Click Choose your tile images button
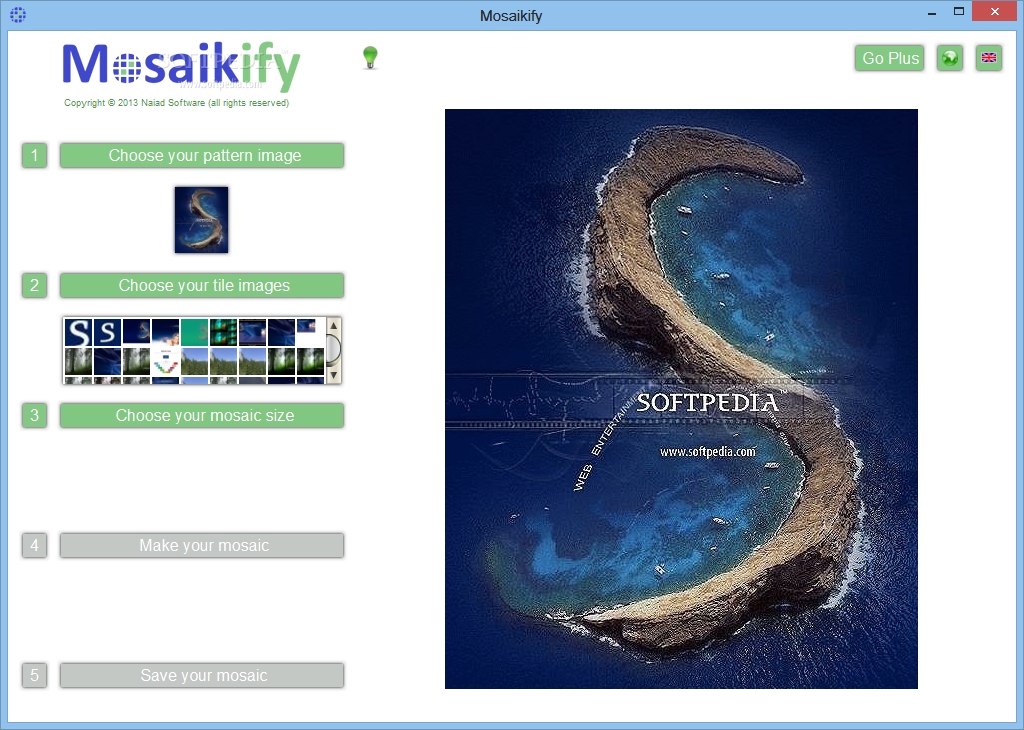The image size is (1024, 730). (x=202, y=285)
